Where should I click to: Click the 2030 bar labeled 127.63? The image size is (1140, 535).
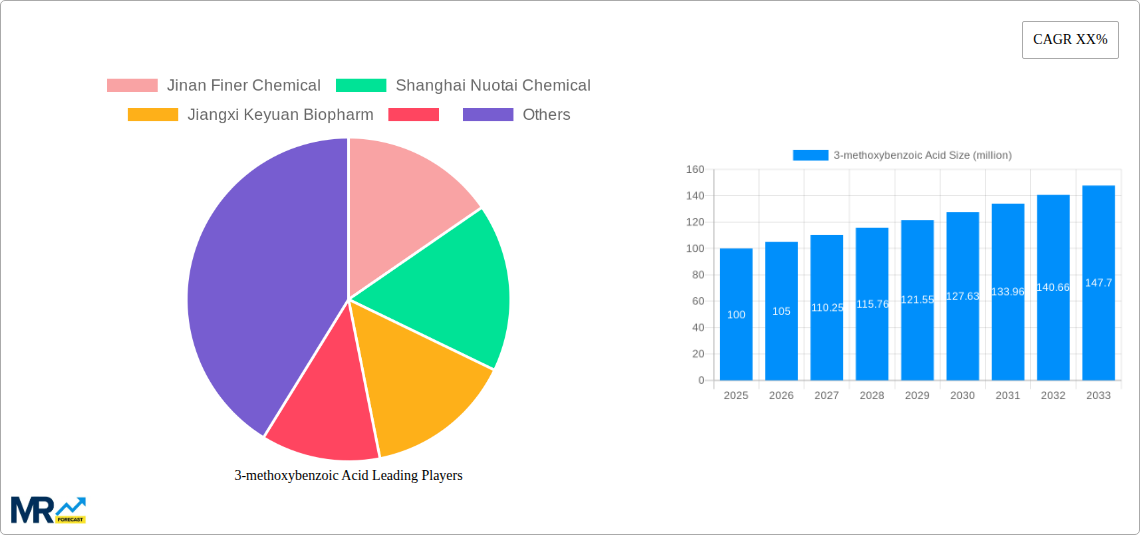[963, 296]
